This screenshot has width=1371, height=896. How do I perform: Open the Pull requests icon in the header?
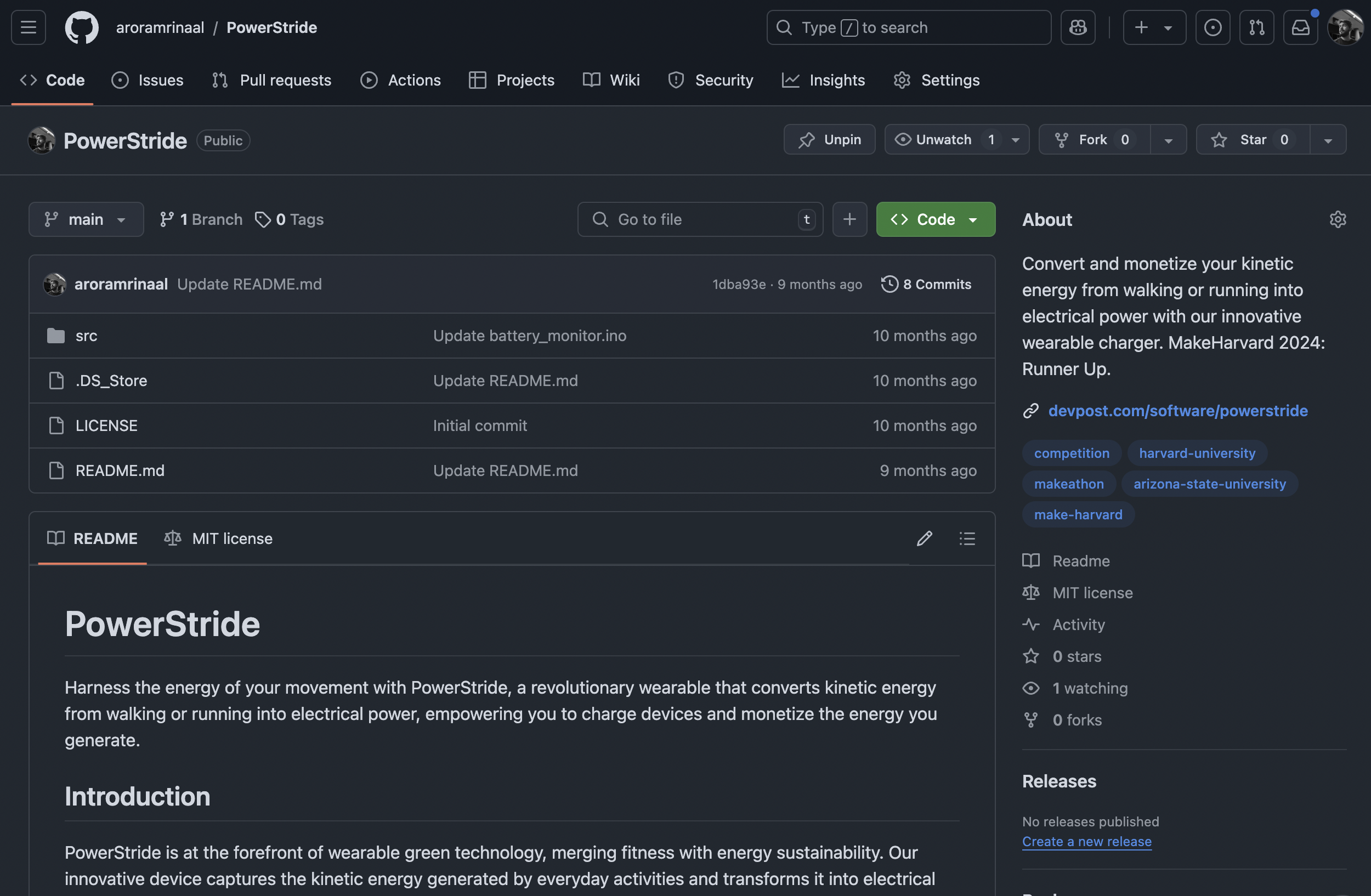click(x=1256, y=27)
